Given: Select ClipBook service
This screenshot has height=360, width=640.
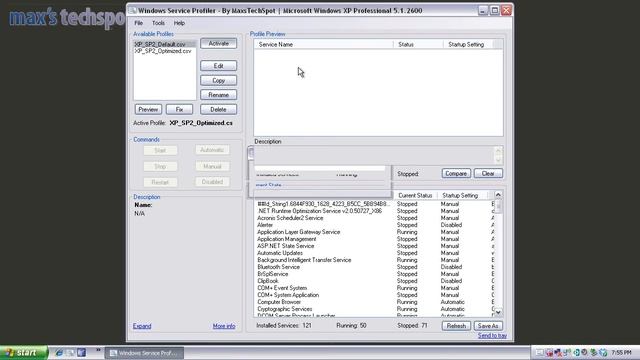Looking at the screenshot, I should tap(373, 281).
